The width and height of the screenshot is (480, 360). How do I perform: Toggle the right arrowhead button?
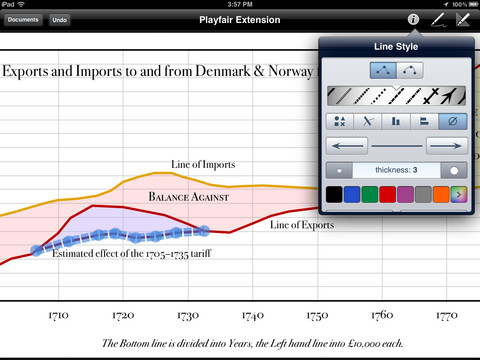click(446, 146)
